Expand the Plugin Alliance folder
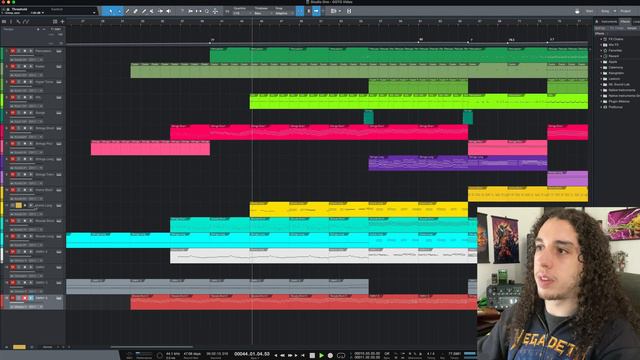 pos(602,102)
